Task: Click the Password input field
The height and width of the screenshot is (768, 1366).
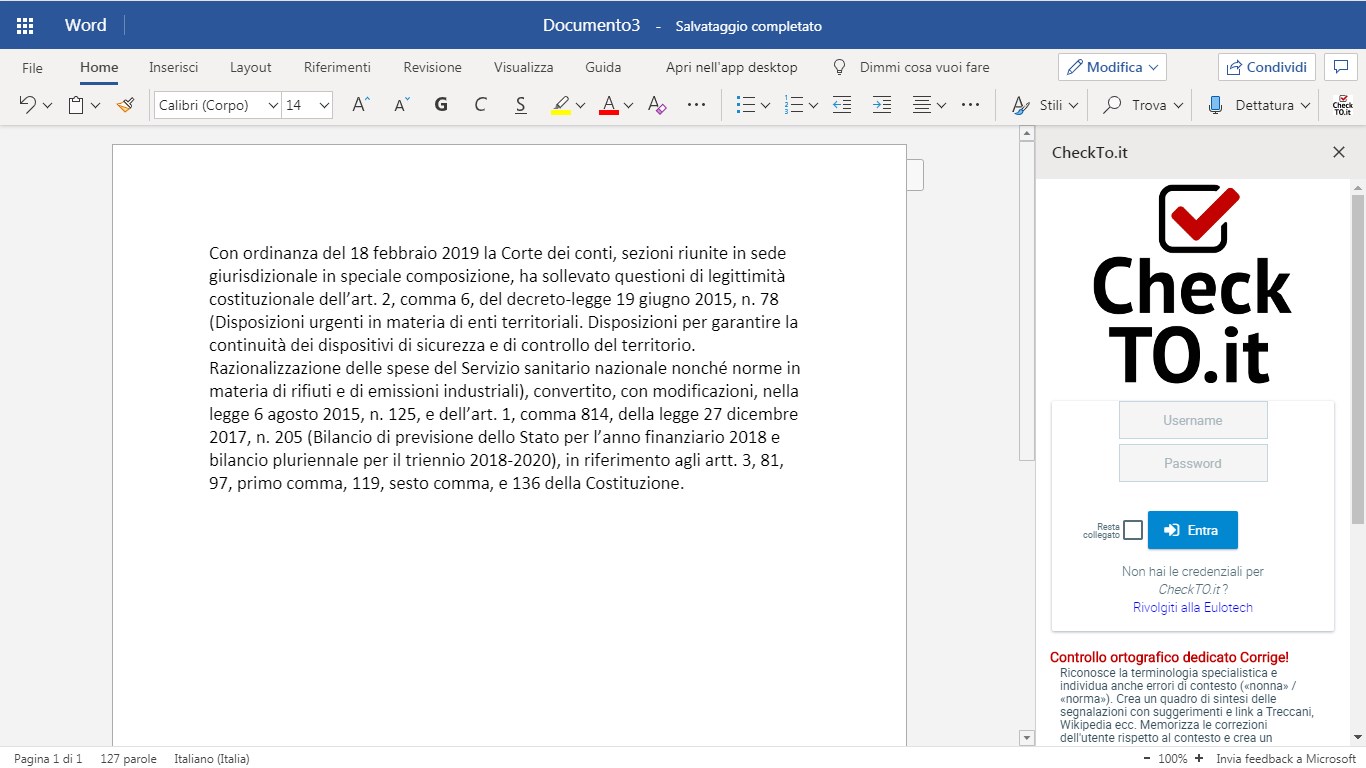Action: coord(1193,463)
